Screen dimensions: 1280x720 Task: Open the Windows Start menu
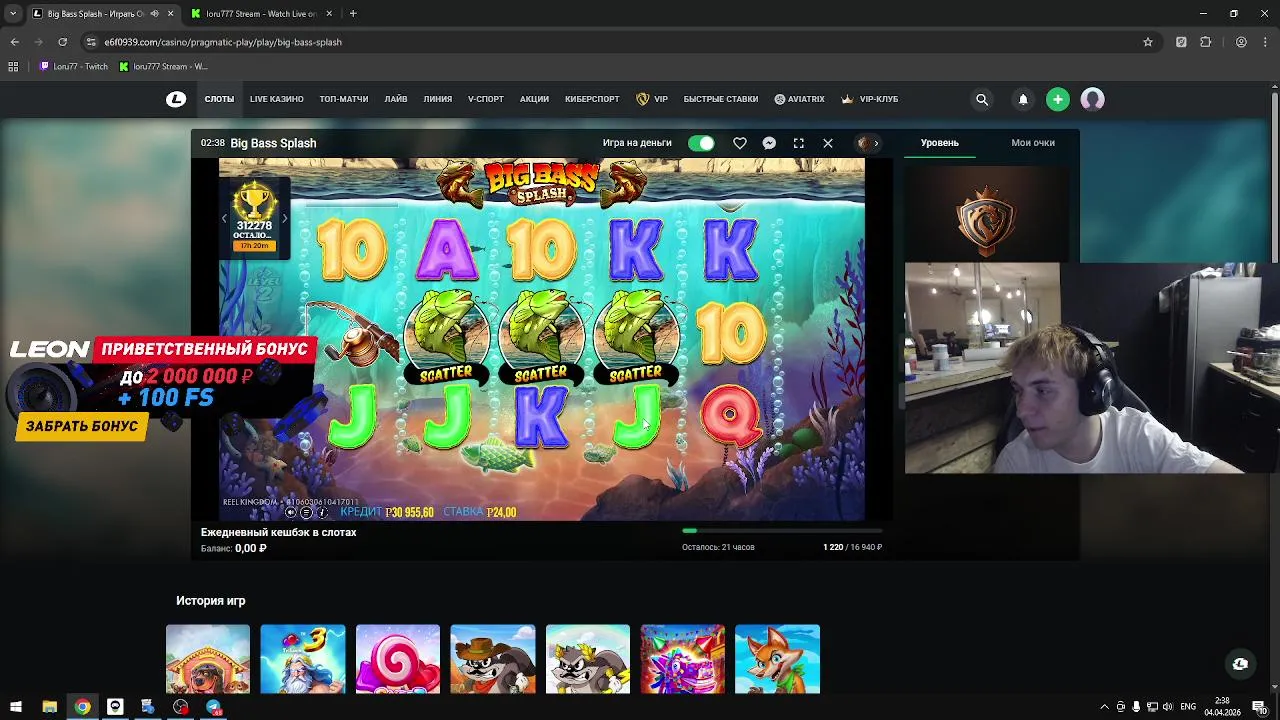[15, 707]
